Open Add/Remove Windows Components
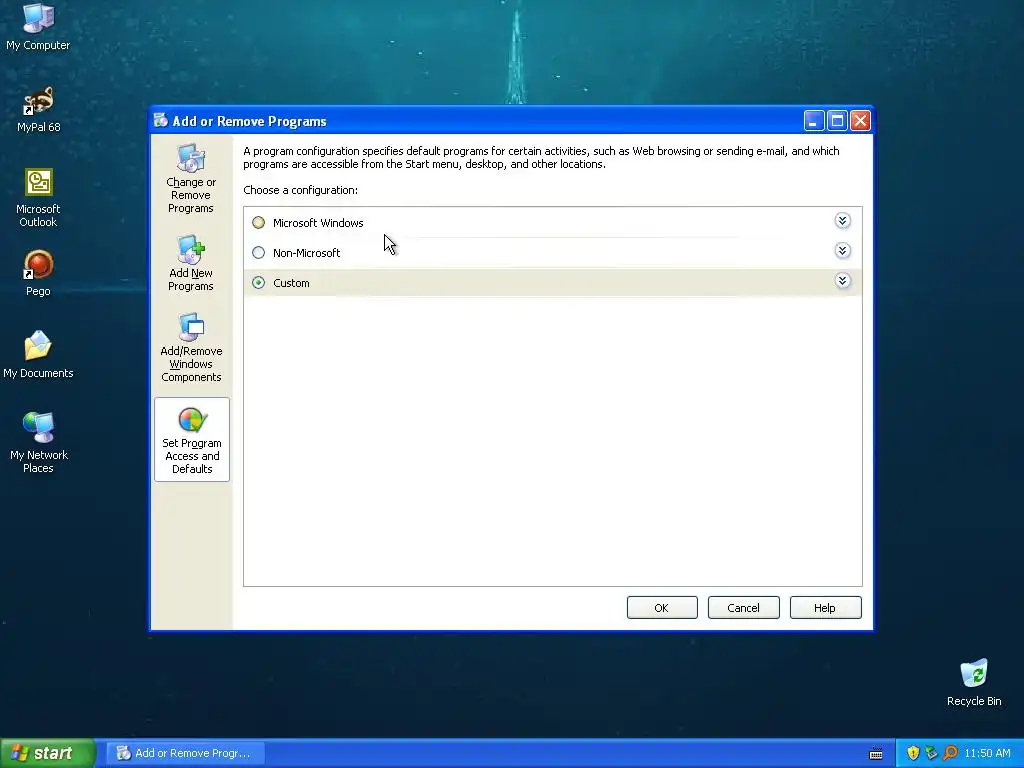 tap(191, 347)
